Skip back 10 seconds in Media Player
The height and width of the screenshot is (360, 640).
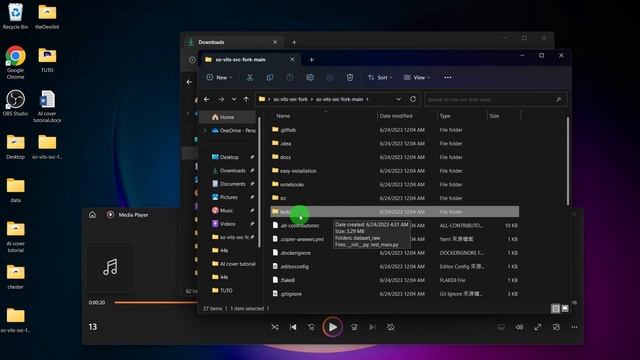tap(311, 327)
